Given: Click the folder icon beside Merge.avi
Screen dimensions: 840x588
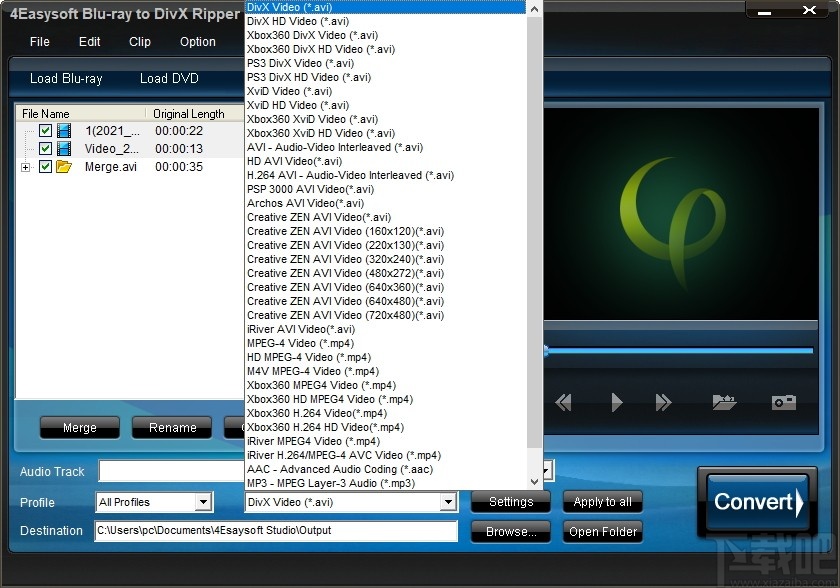Looking at the screenshot, I should tap(62, 167).
